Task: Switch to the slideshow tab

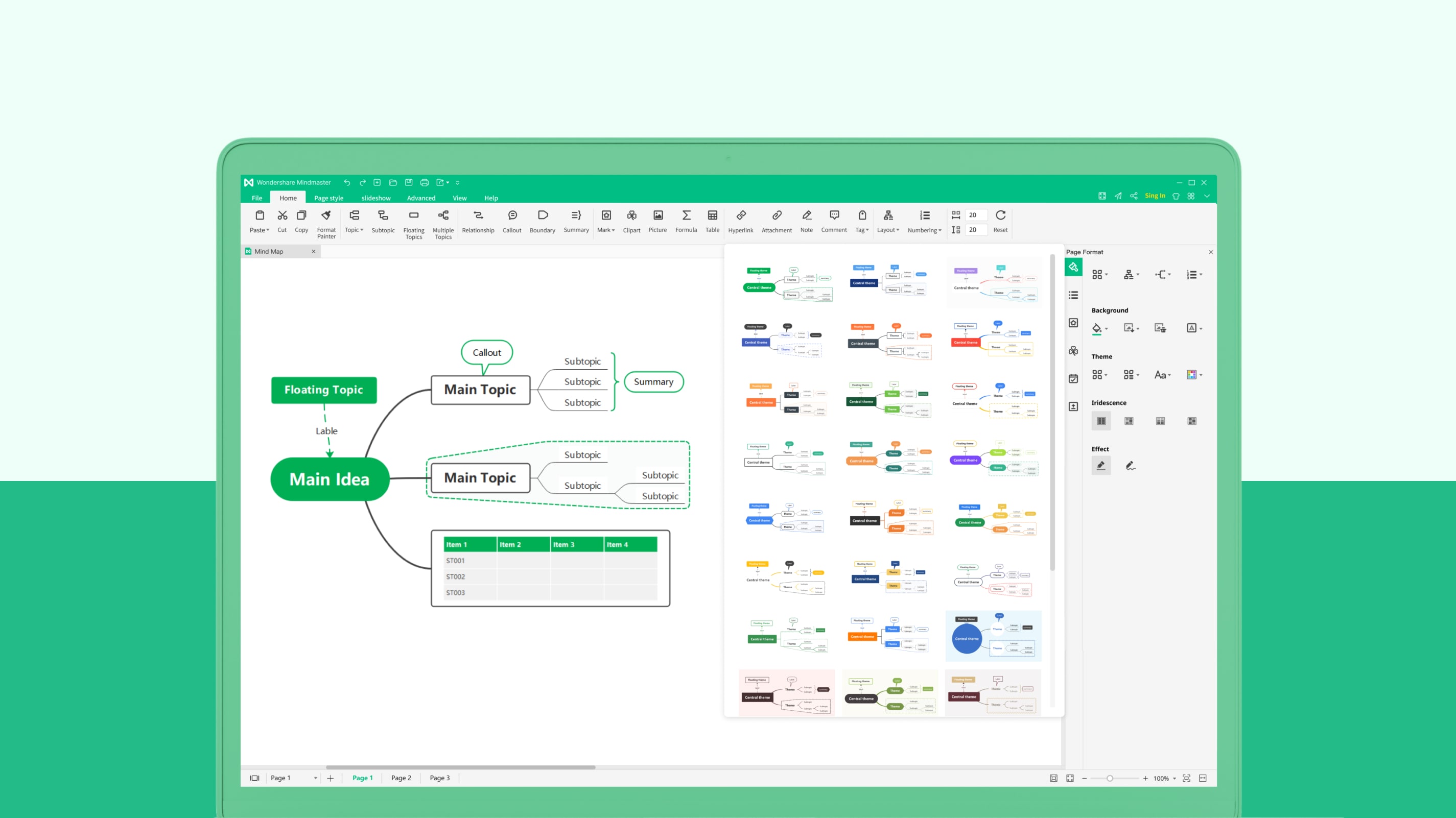Action: [376, 198]
